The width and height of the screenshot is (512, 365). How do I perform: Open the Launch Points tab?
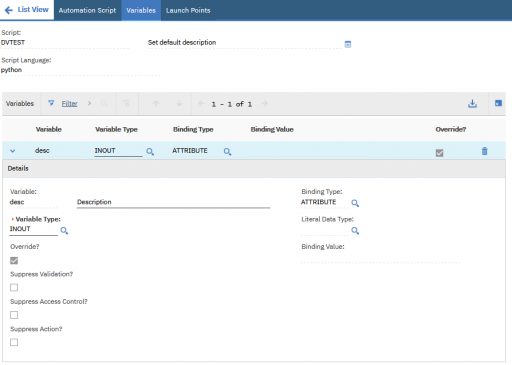(x=188, y=10)
